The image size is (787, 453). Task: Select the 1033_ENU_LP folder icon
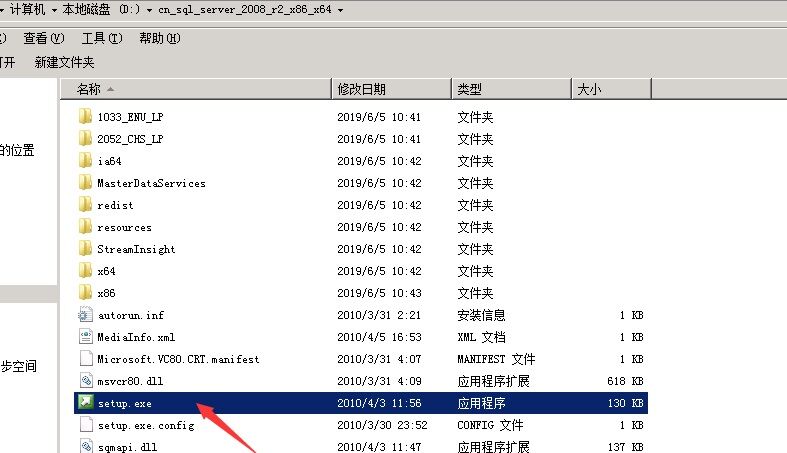pos(85,117)
